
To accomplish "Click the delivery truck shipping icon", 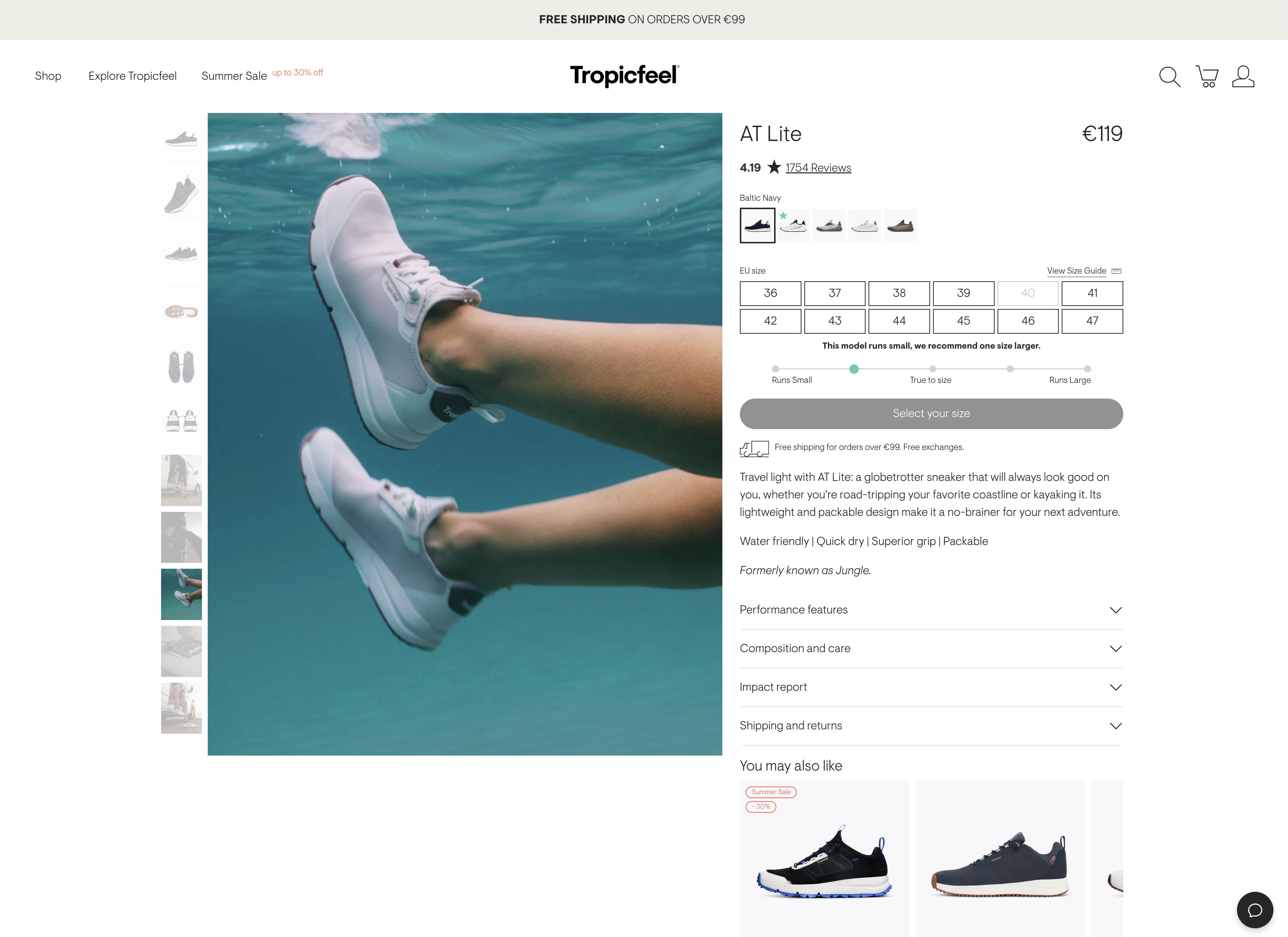I will (754, 448).
